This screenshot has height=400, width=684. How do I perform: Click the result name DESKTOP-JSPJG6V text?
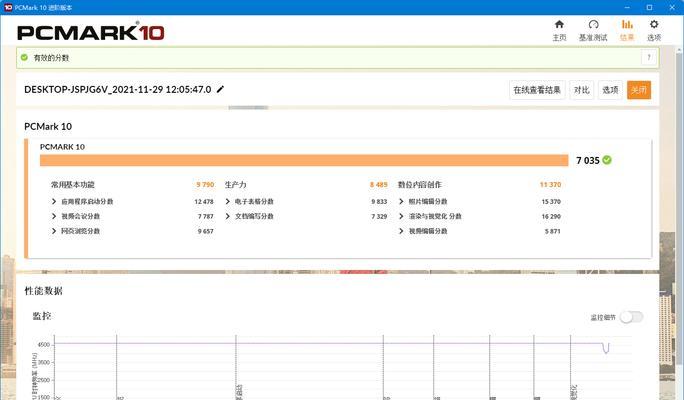117,89
